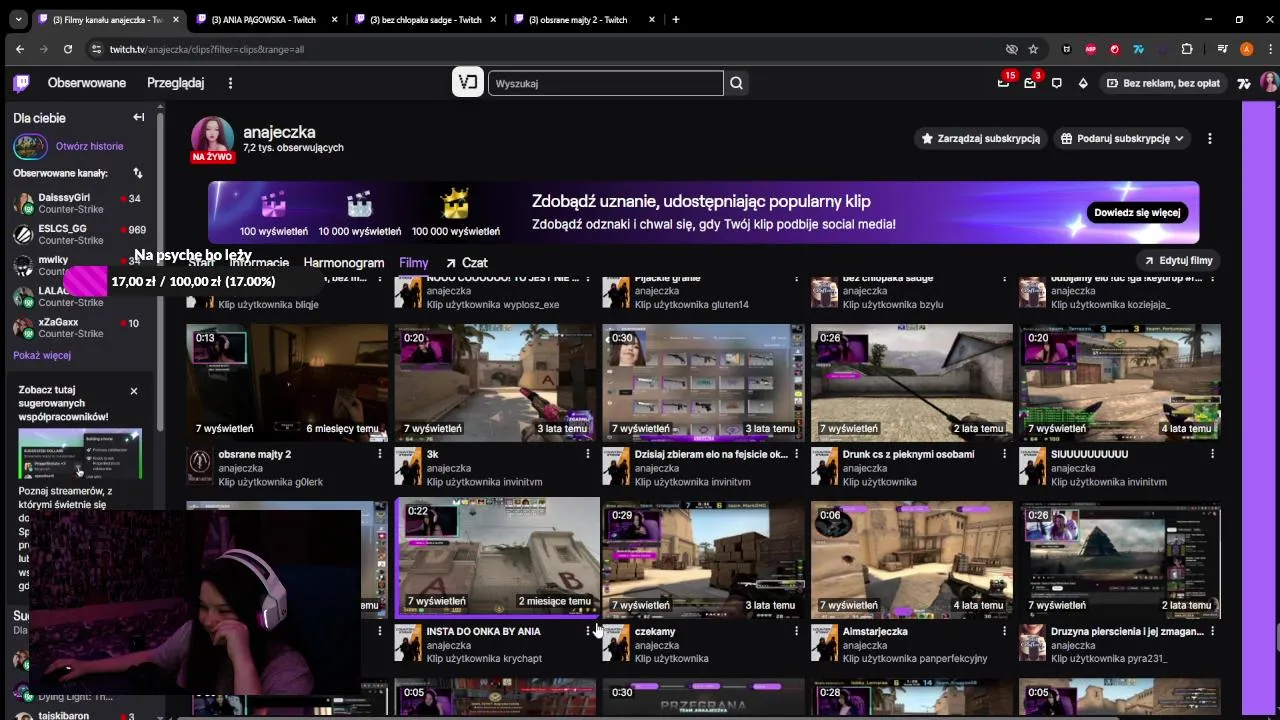Open the Czat tab
Screen dimensions: 1280x720
(x=467, y=263)
